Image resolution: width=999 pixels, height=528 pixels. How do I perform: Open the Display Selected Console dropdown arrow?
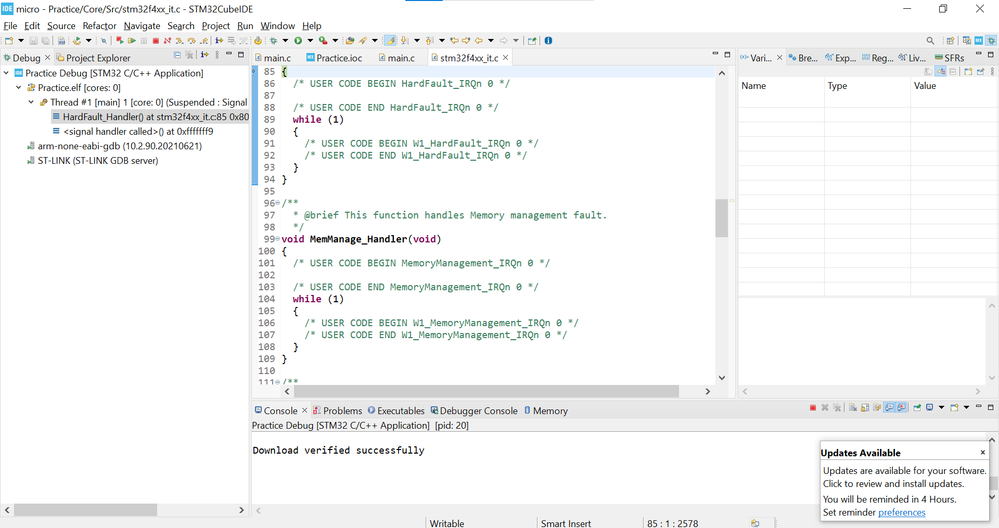coord(942,408)
